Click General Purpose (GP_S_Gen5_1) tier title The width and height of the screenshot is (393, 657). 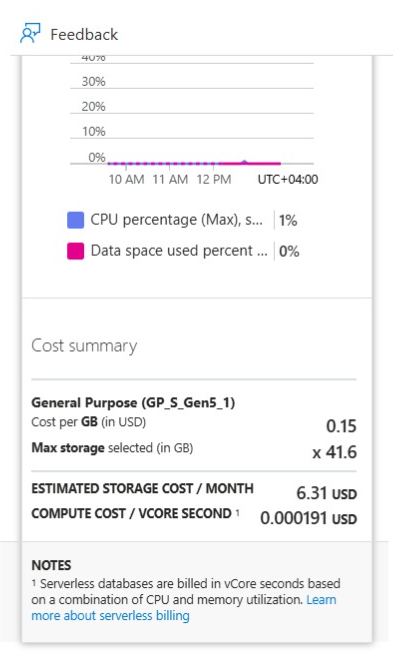[133, 403]
